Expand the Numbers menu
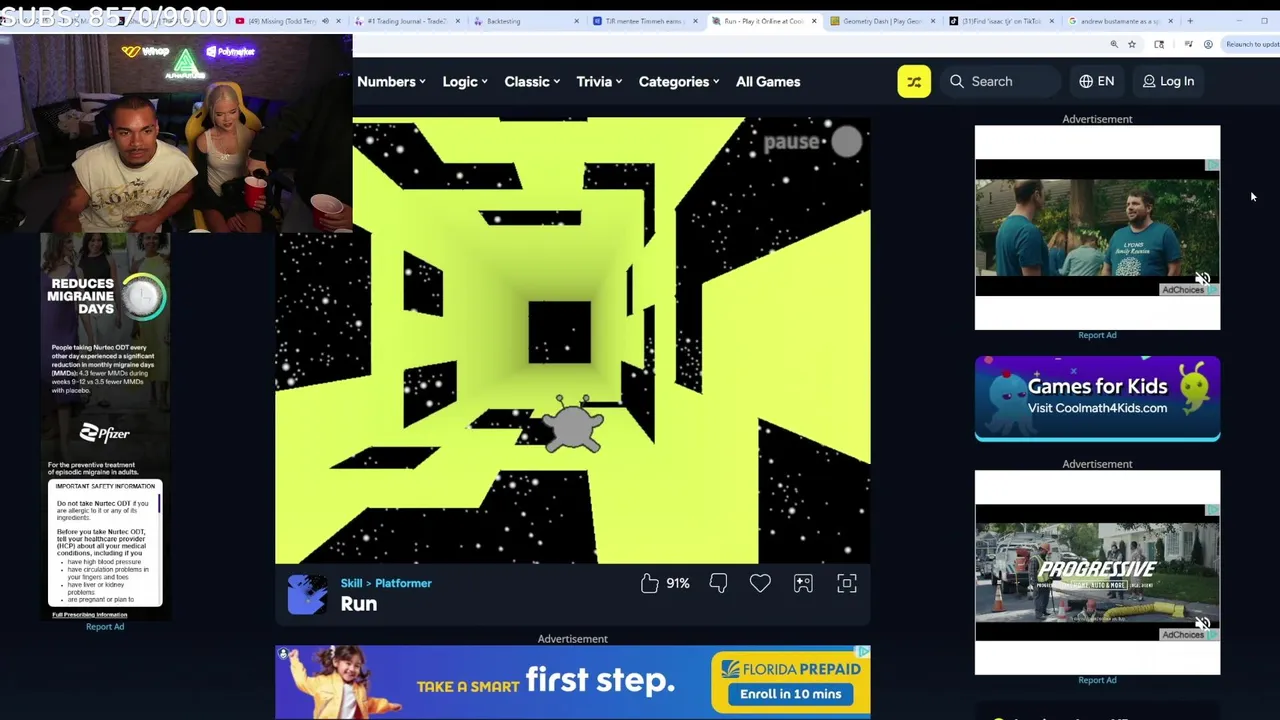This screenshot has width=1280, height=720. pos(391,82)
